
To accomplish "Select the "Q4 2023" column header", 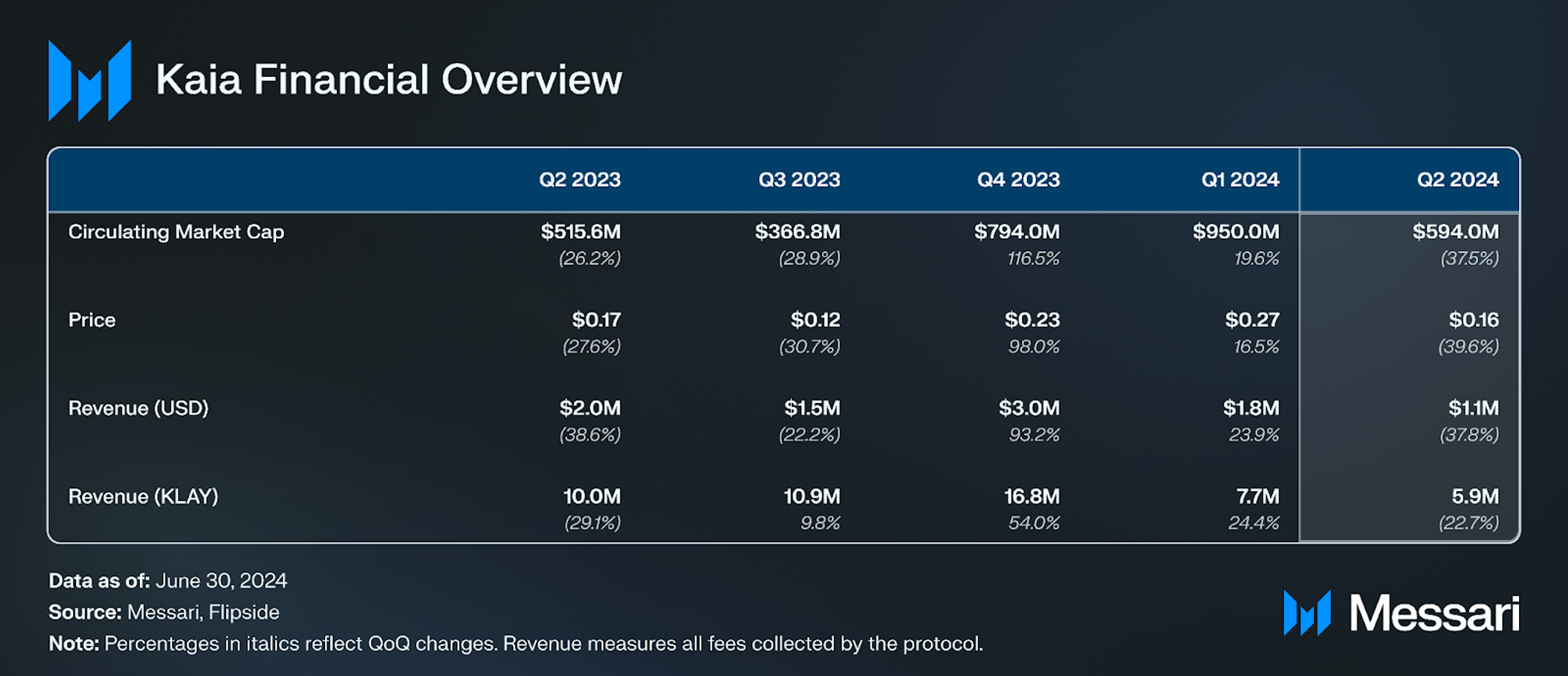I will 1018,180.
